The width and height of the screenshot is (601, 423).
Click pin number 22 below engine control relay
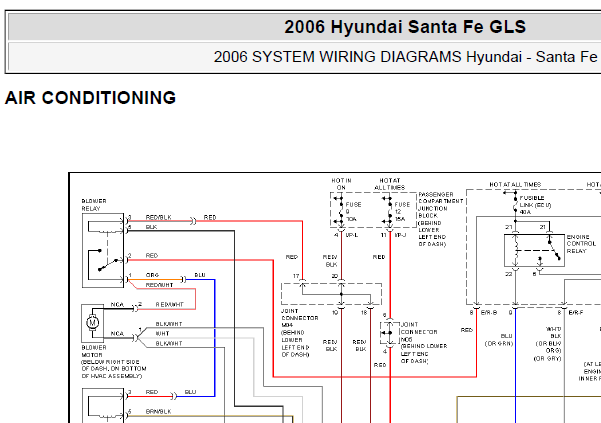pyautogui.click(x=508, y=274)
